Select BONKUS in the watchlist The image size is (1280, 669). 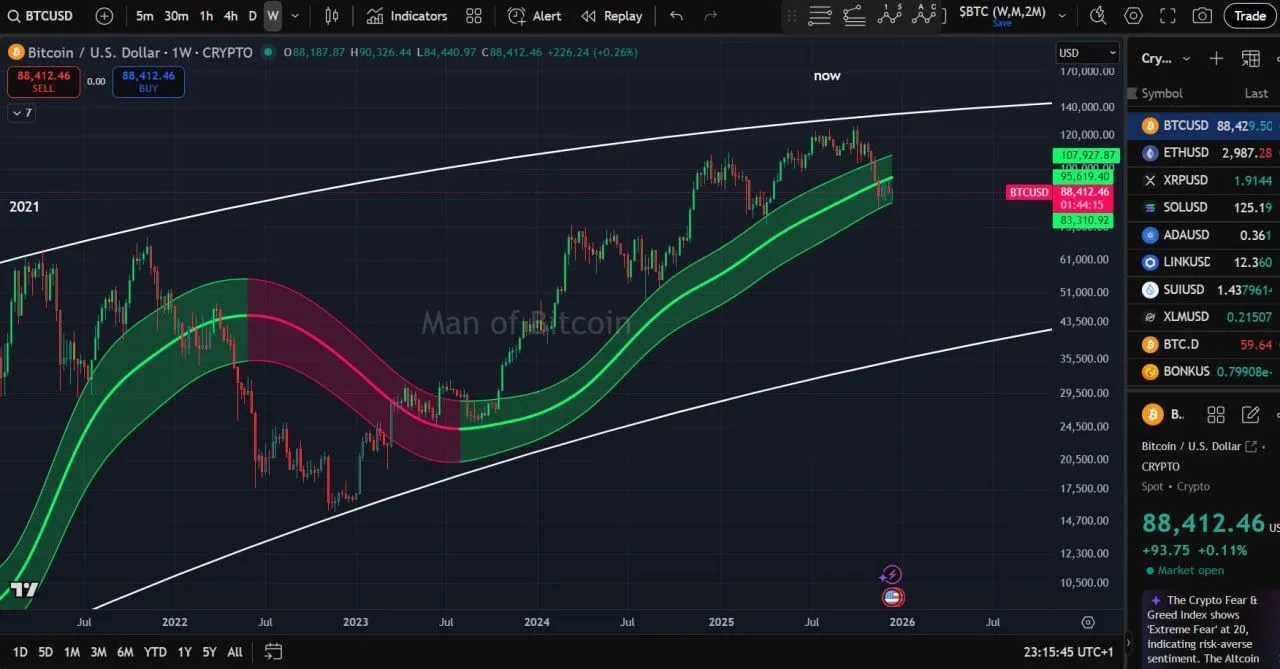click(x=1203, y=371)
